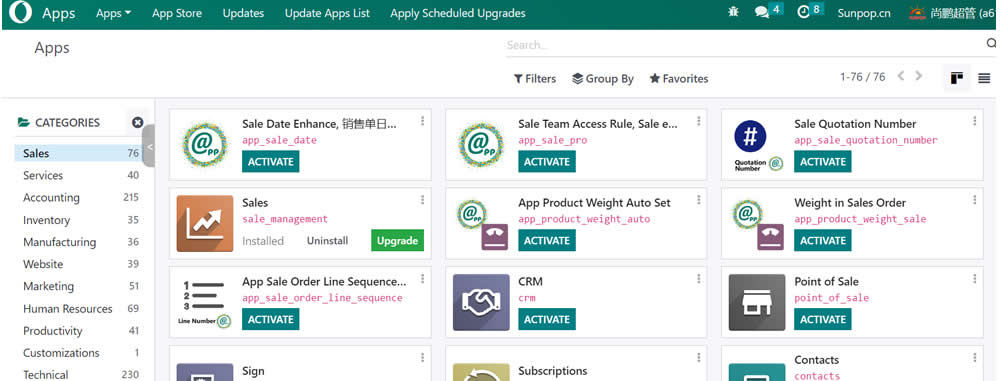
Task: Open kebab menu on App Sale Order Line Sequence
Action: coord(422,279)
